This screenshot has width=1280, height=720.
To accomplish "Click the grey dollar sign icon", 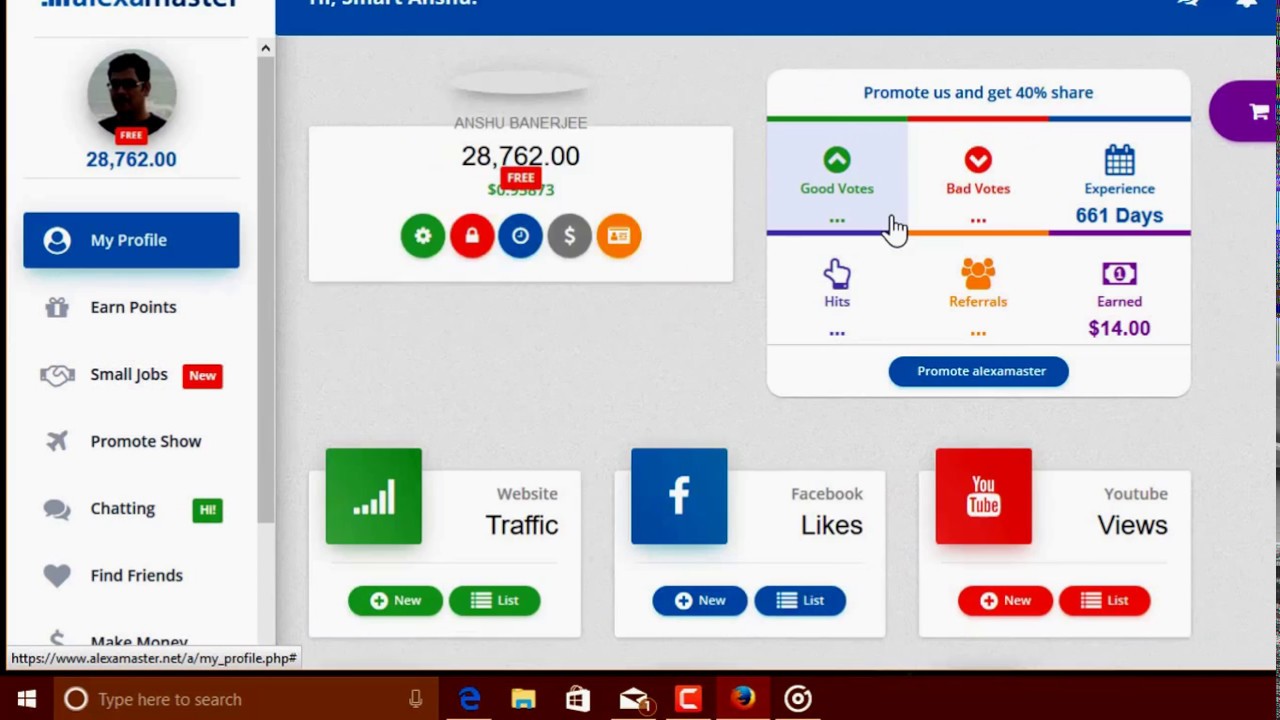I will pyautogui.click(x=570, y=236).
